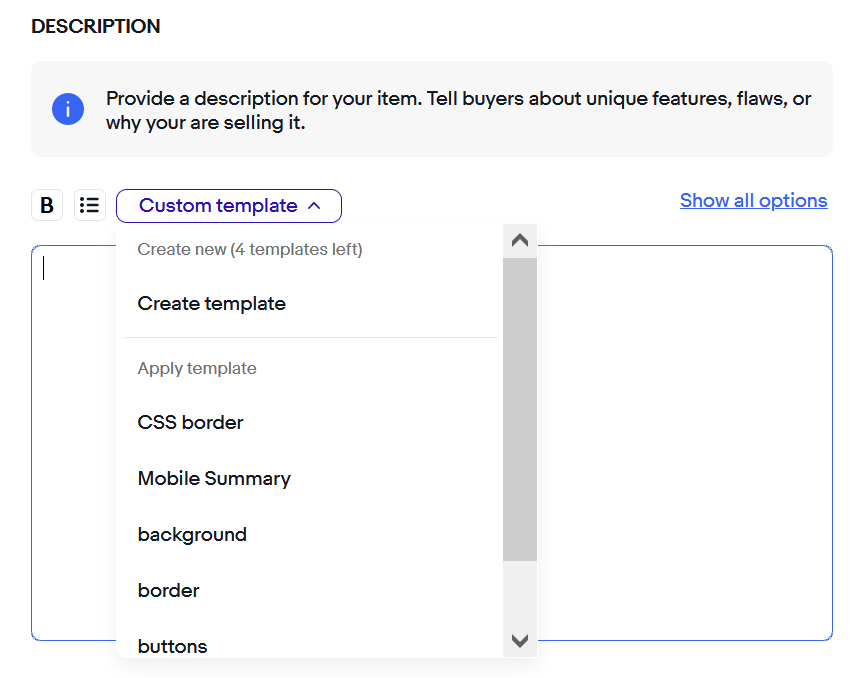The image size is (852, 678).
Task: Select the border template entry
Action: (x=168, y=591)
